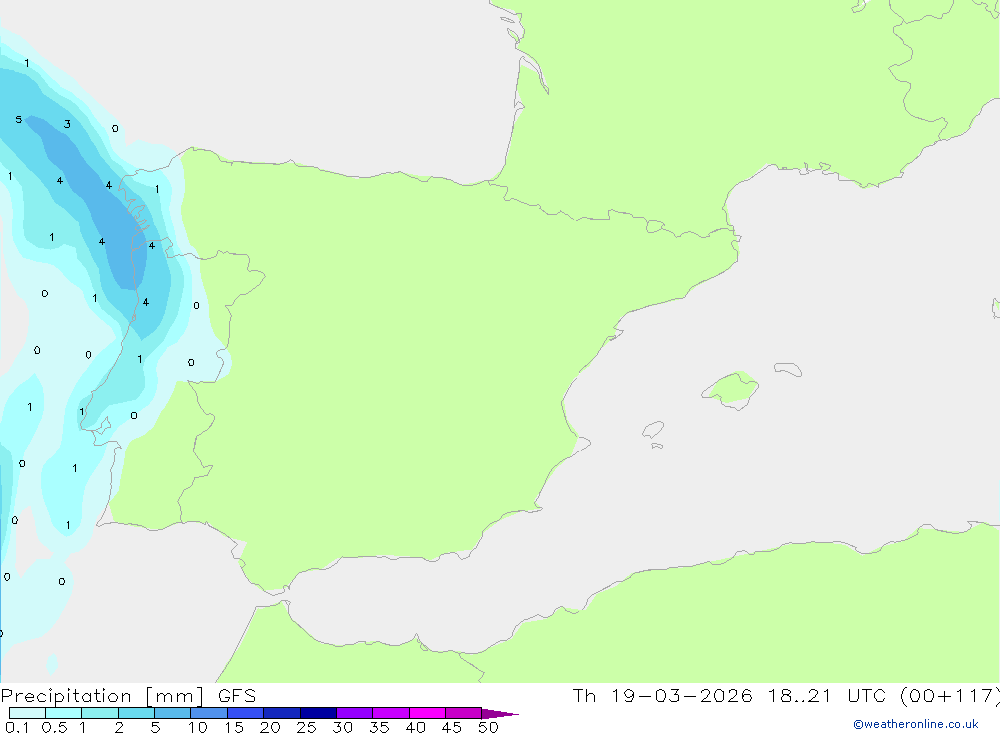Select the 5–10 mm legend color box
This screenshot has width=1000, height=733.
(x=173, y=713)
